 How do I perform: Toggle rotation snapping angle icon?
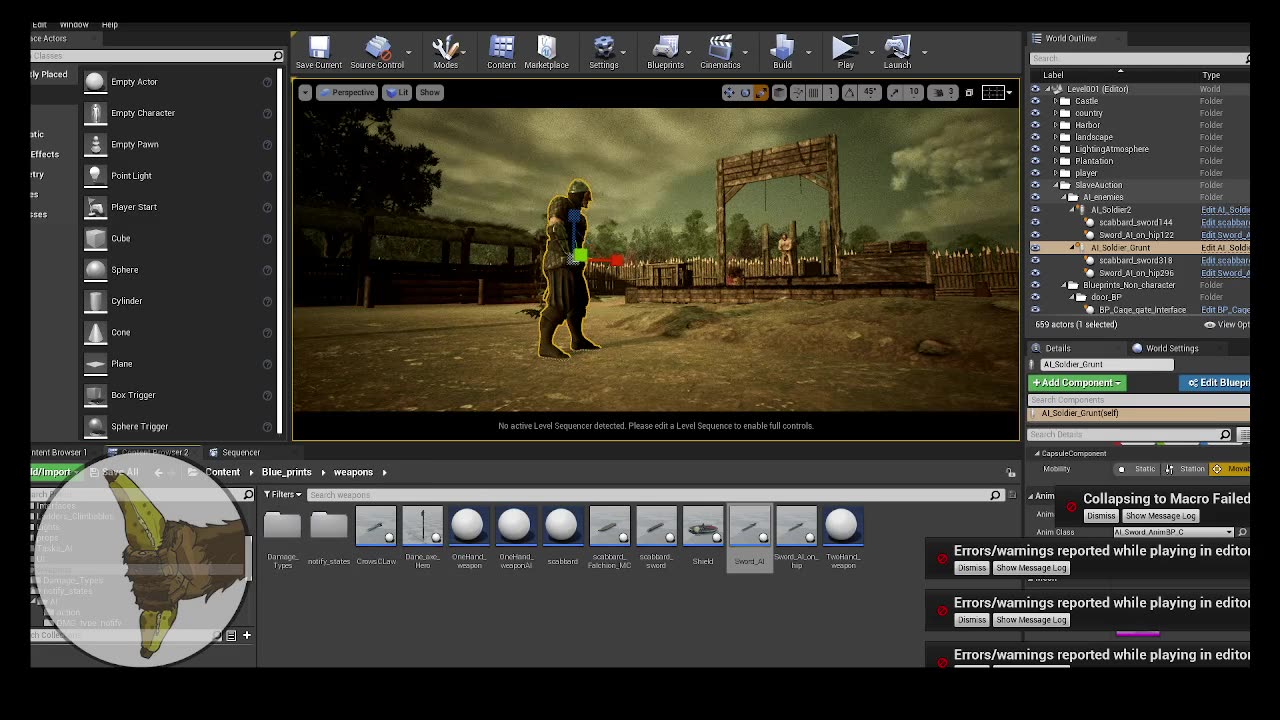click(849, 93)
